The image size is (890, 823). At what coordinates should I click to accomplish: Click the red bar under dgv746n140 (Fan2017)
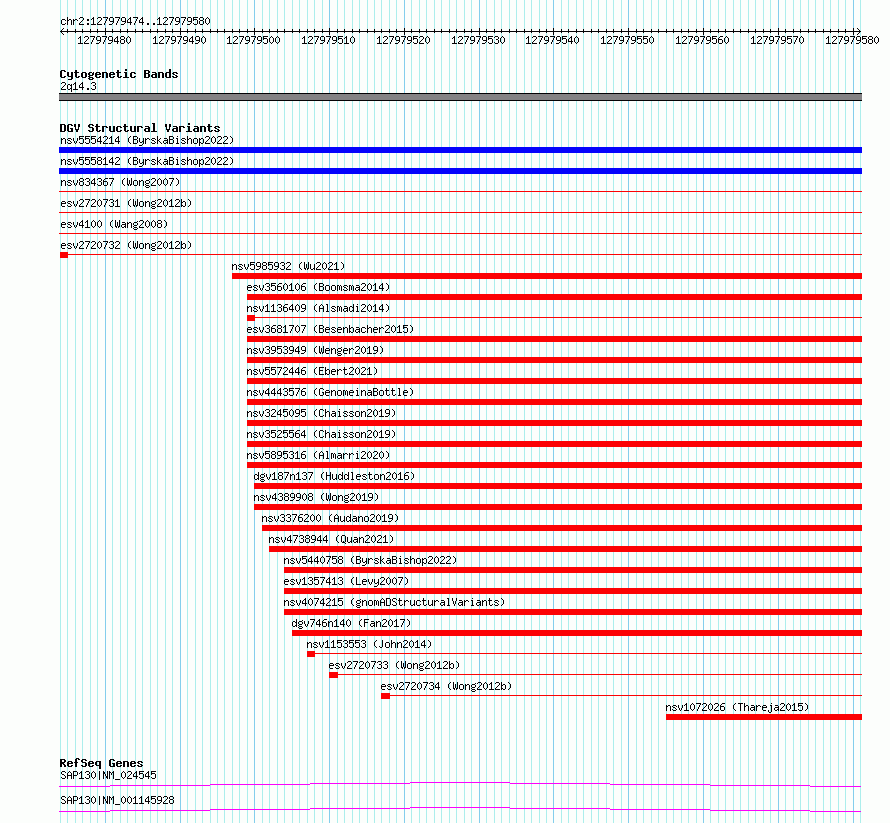[x=577, y=633]
